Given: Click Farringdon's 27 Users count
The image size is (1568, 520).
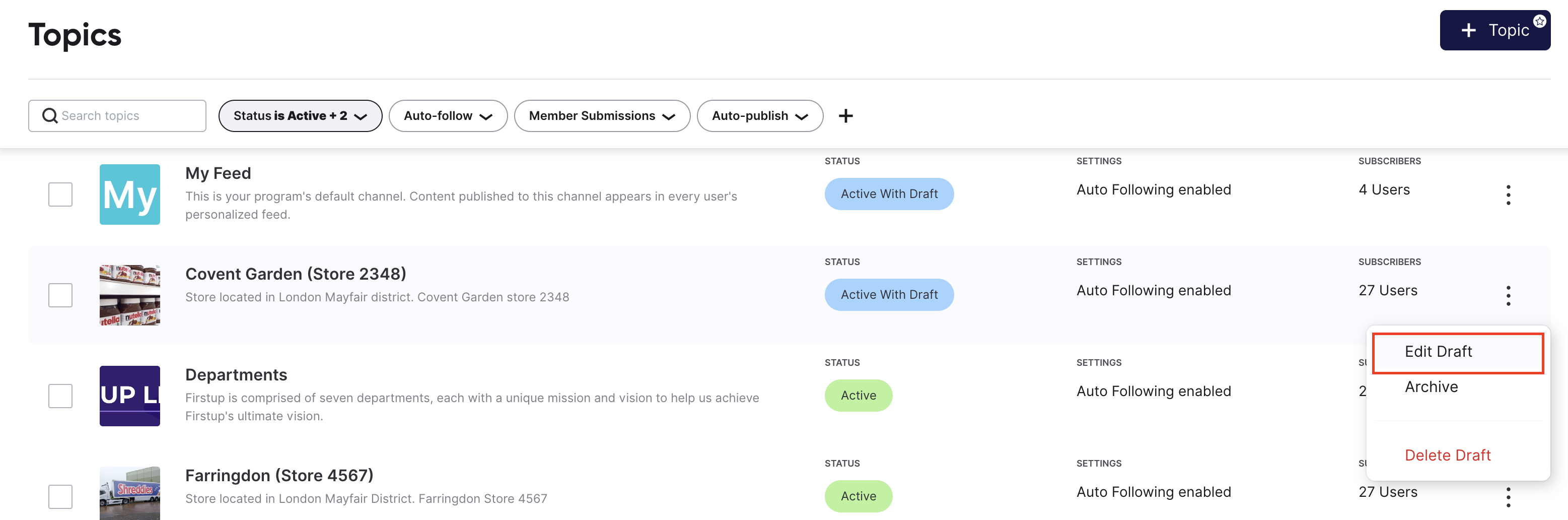Looking at the screenshot, I should pos(1388,492).
